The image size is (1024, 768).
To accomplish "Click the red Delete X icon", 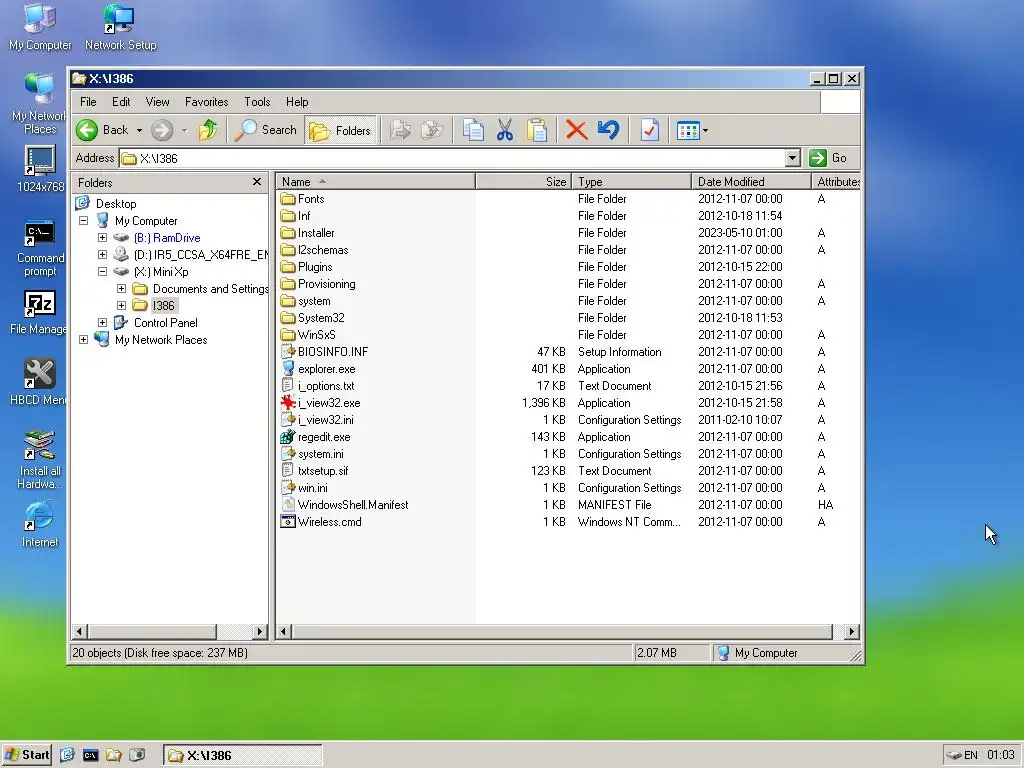I will [576, 130].
